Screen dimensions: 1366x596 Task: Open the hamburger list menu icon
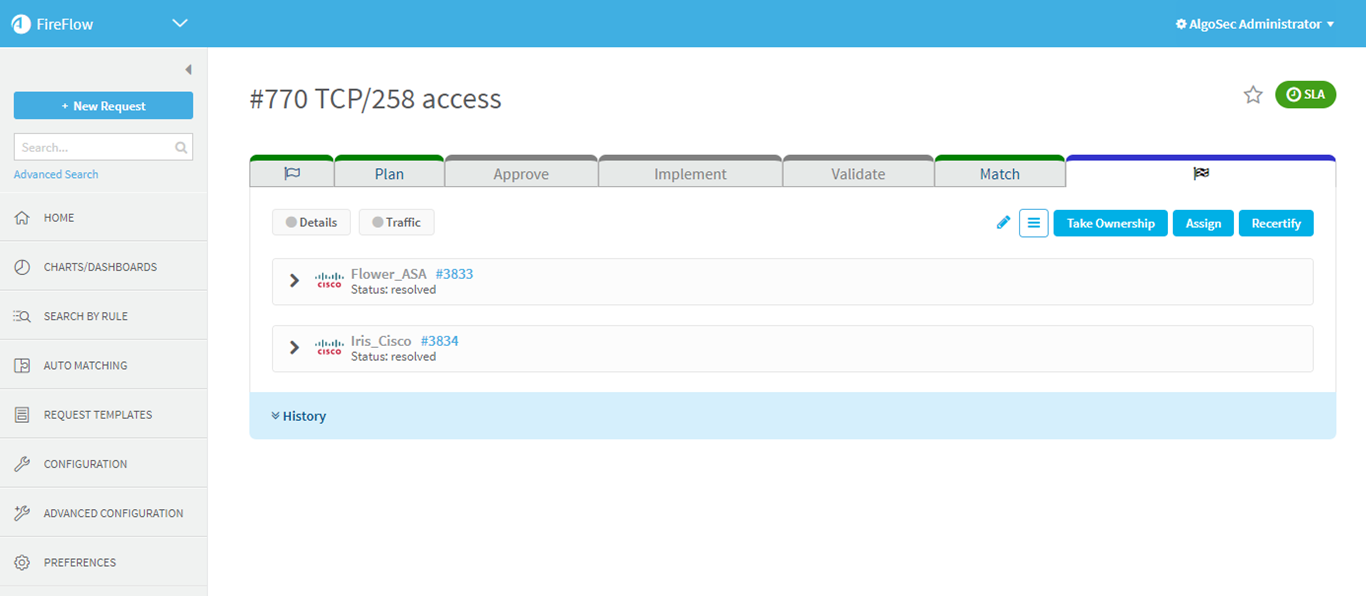tap(1033, 223)
